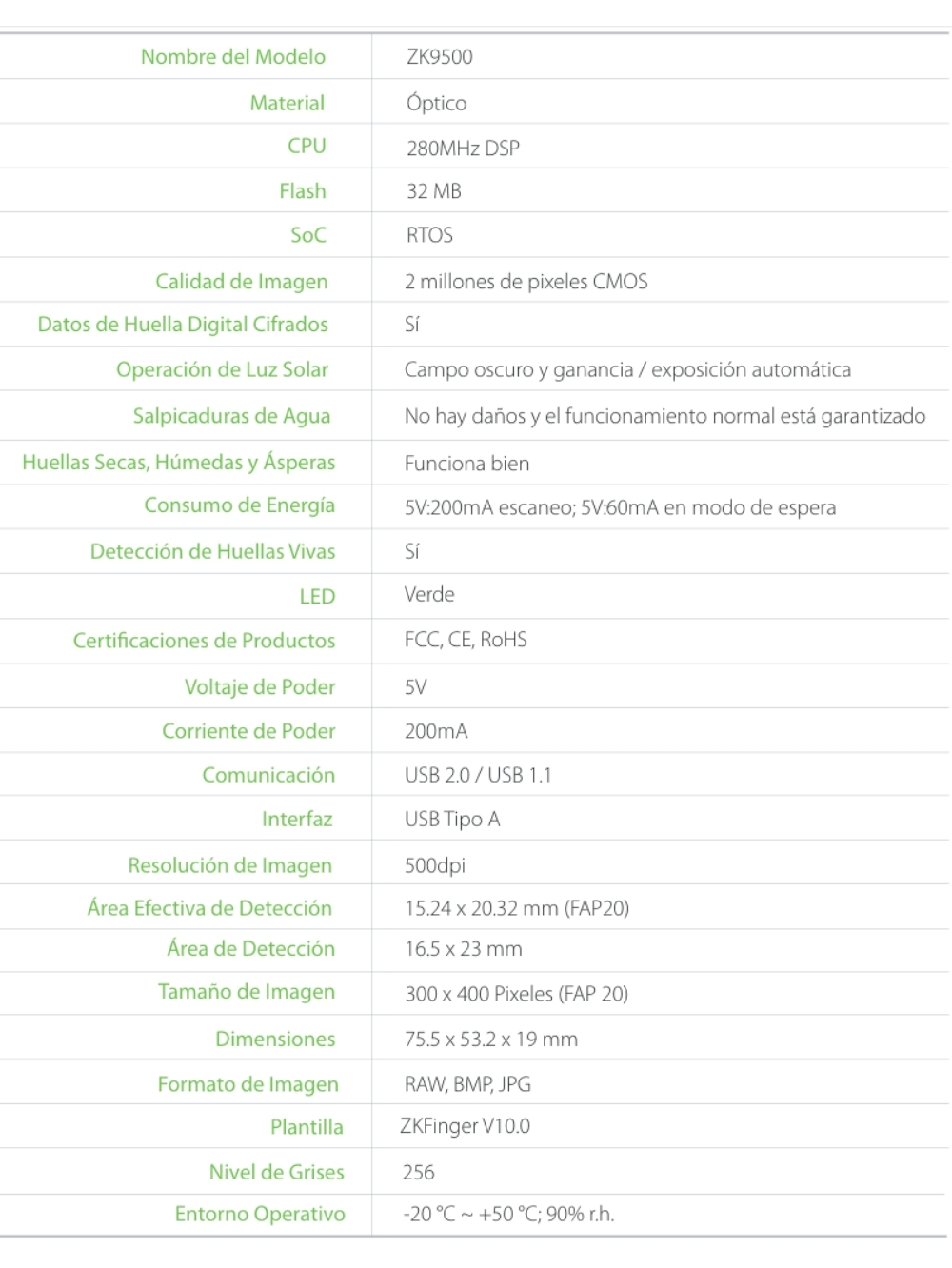The width and height of the screenshot is (952, 1268).
Task: Click the 'Salpicaduras de Agua' label
Action: (x=231, y=416)
